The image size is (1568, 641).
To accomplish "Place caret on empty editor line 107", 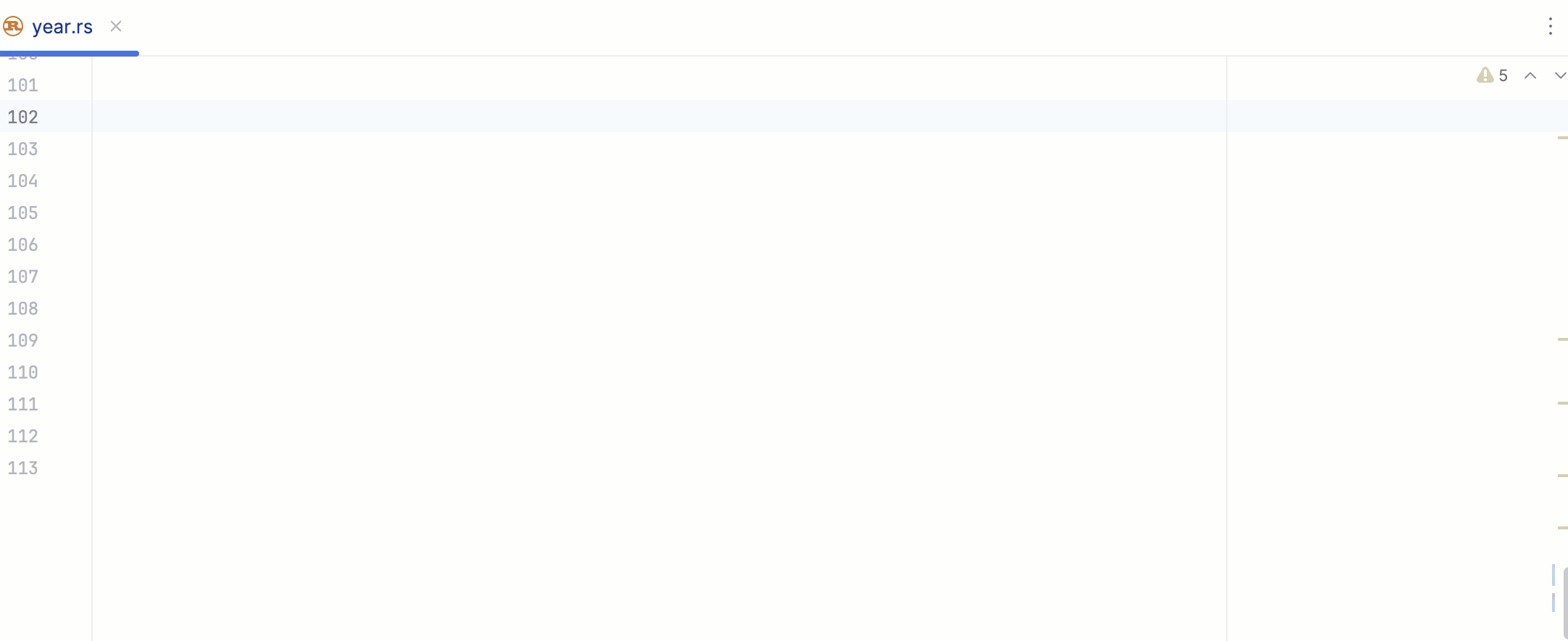I will (659, 277).
